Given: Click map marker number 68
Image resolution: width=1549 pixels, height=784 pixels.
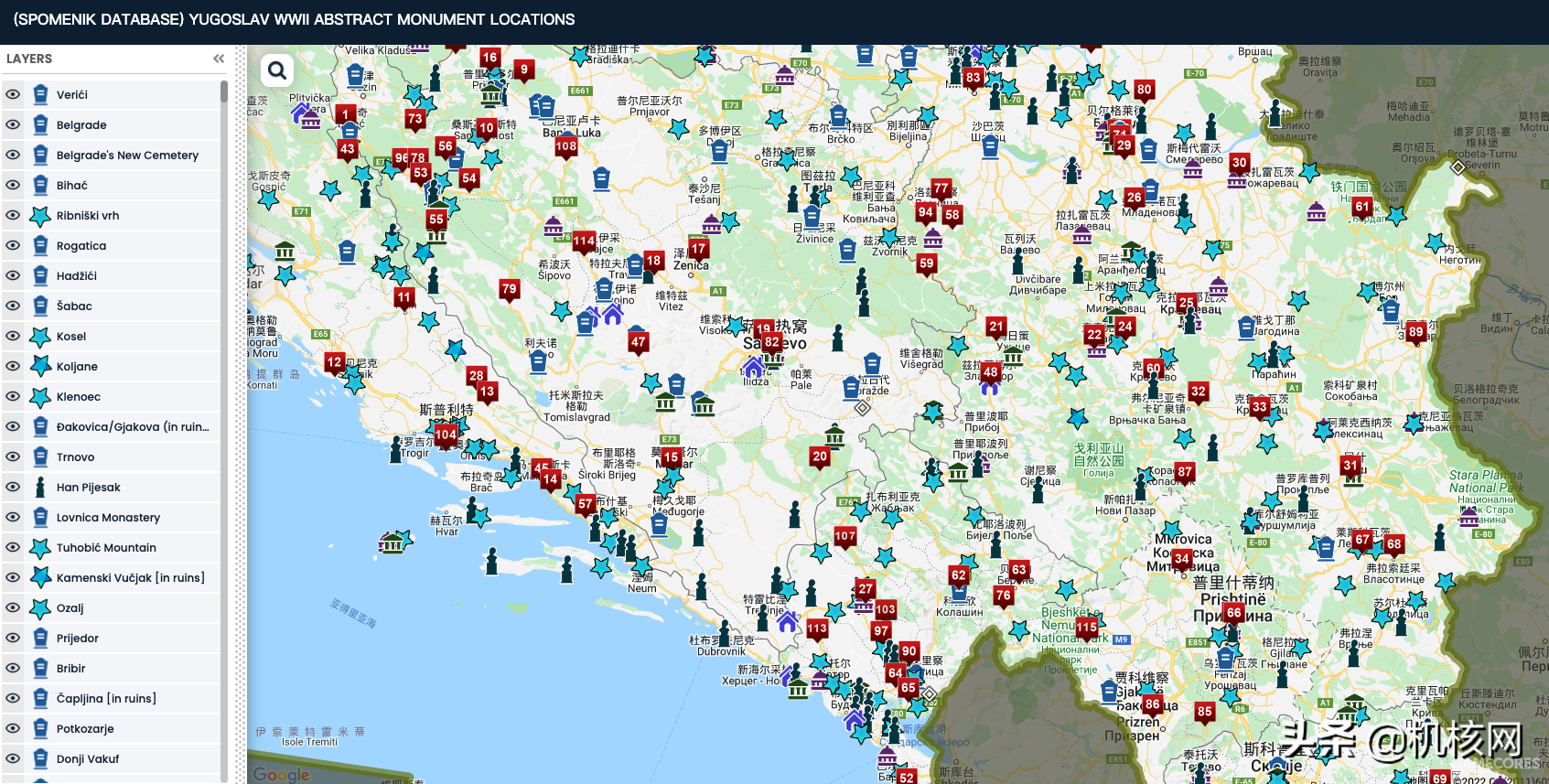Looking at the screenshot, I should point(1393,545).
